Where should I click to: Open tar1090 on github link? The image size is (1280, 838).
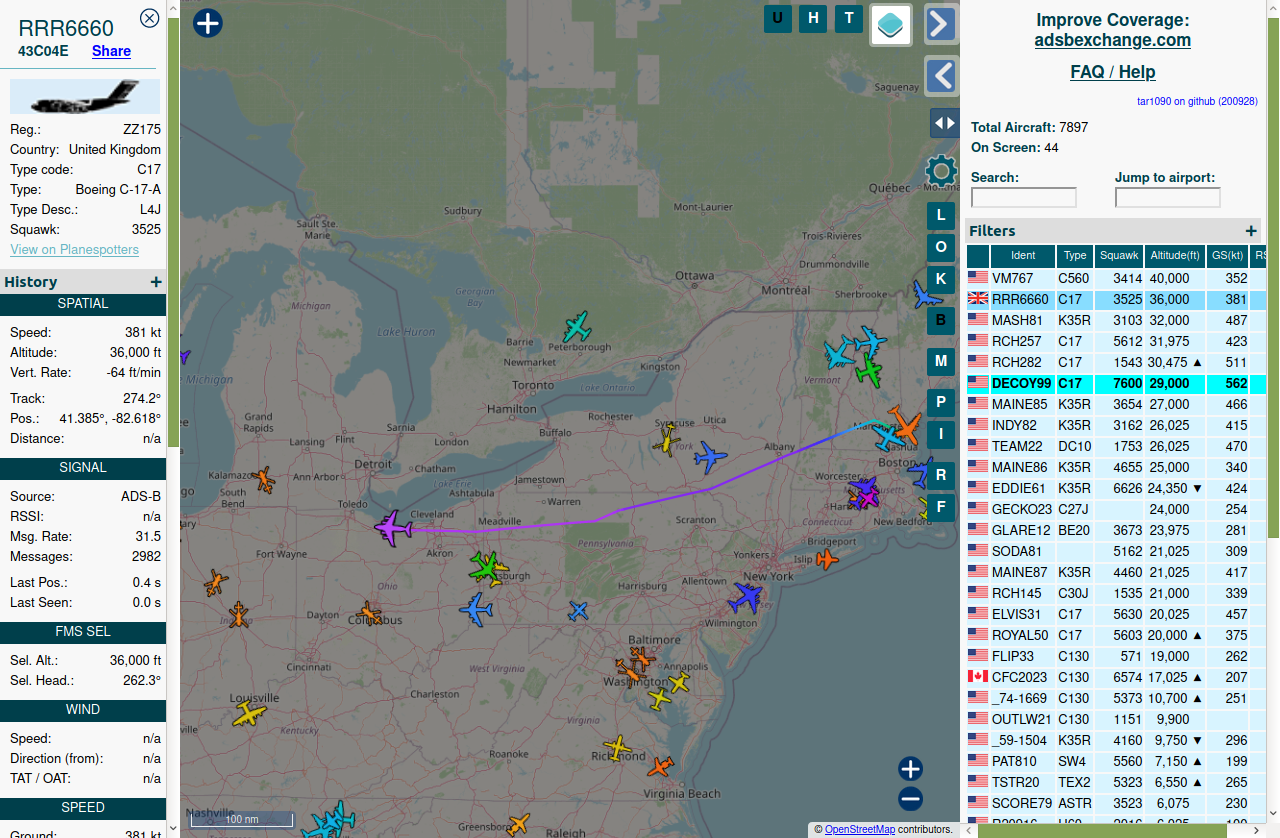tap(1197, 101)
